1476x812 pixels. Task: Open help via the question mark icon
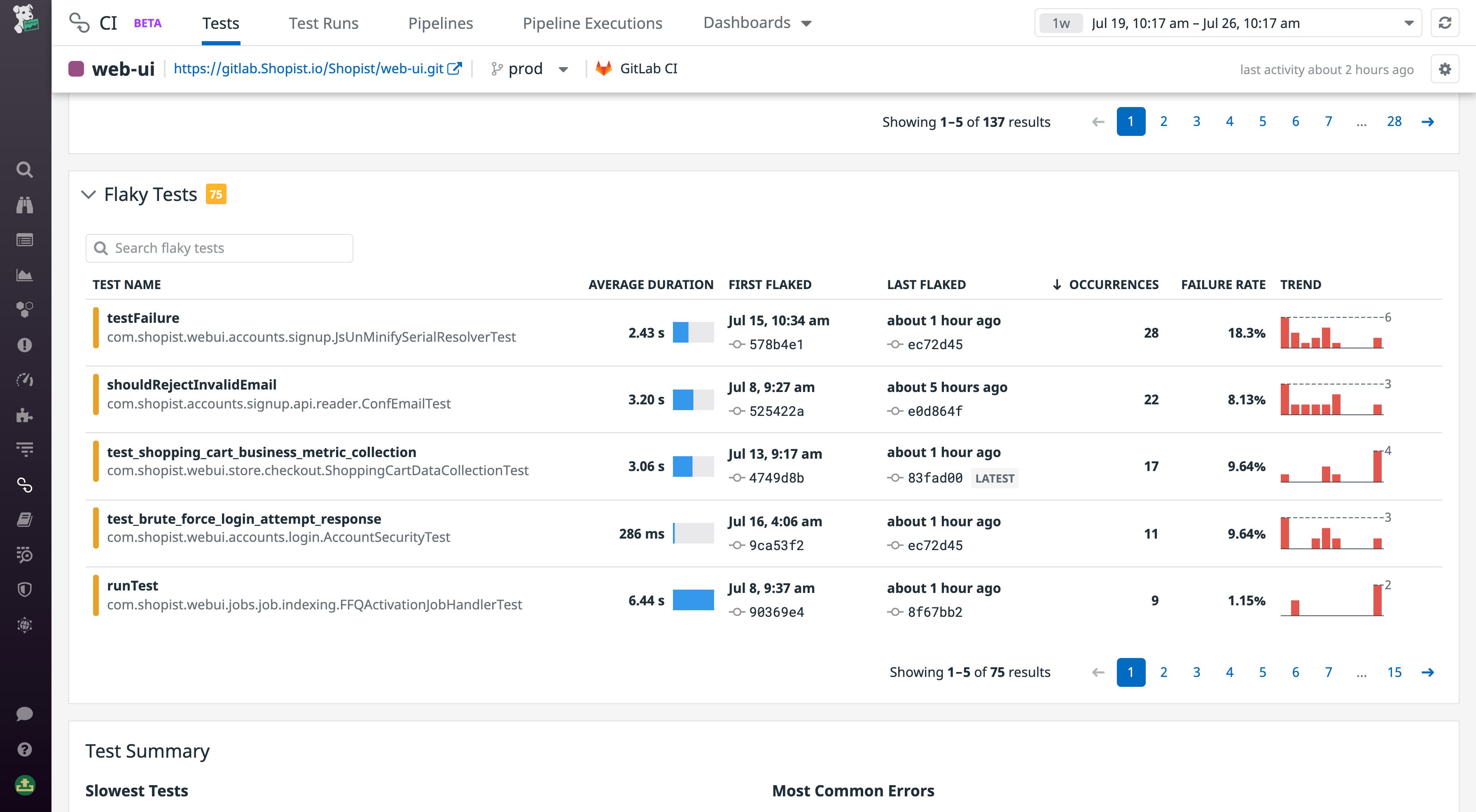25,749
